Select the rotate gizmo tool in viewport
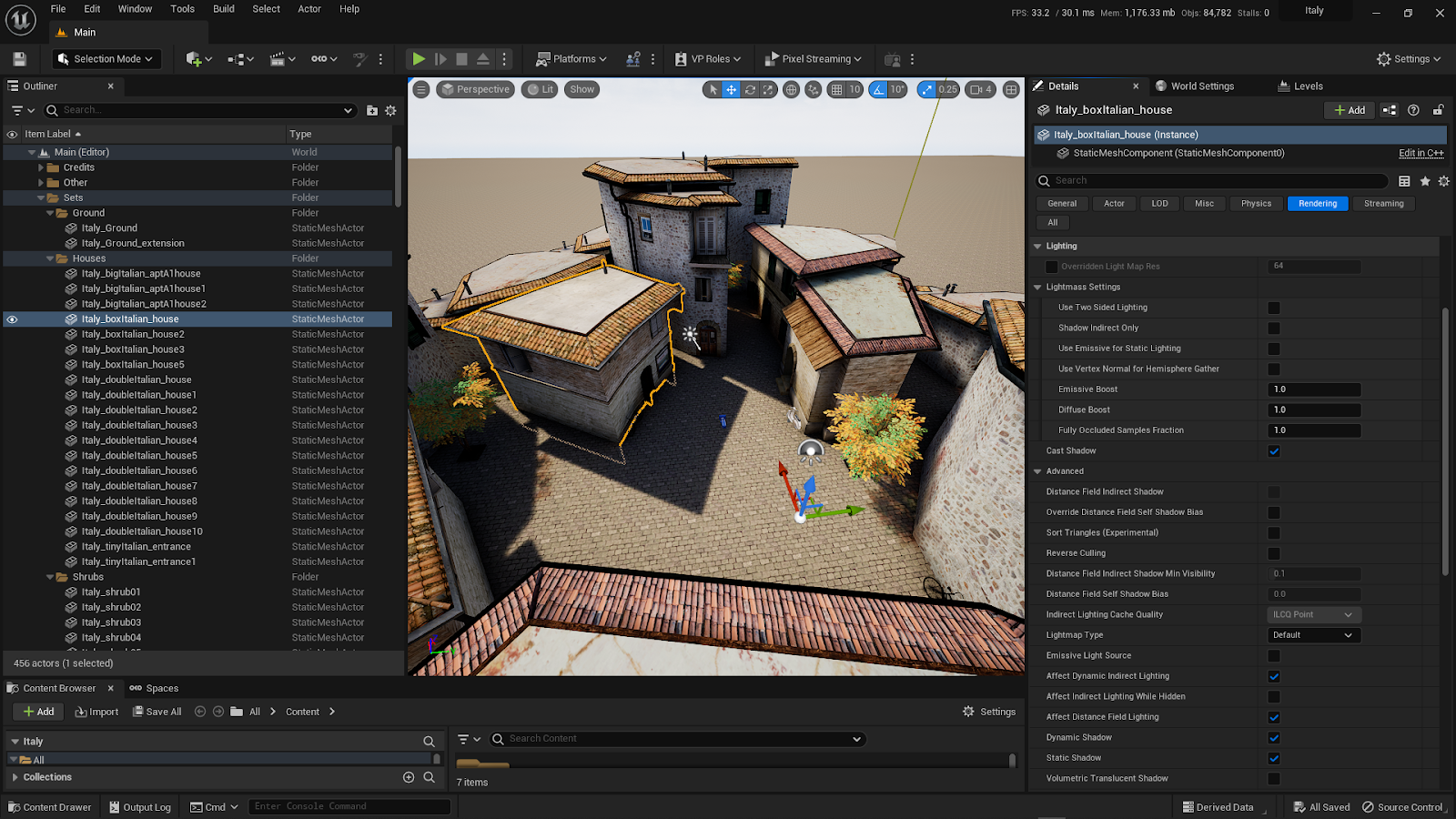Viewport: 1456px width, 819px height. (750, 89)
